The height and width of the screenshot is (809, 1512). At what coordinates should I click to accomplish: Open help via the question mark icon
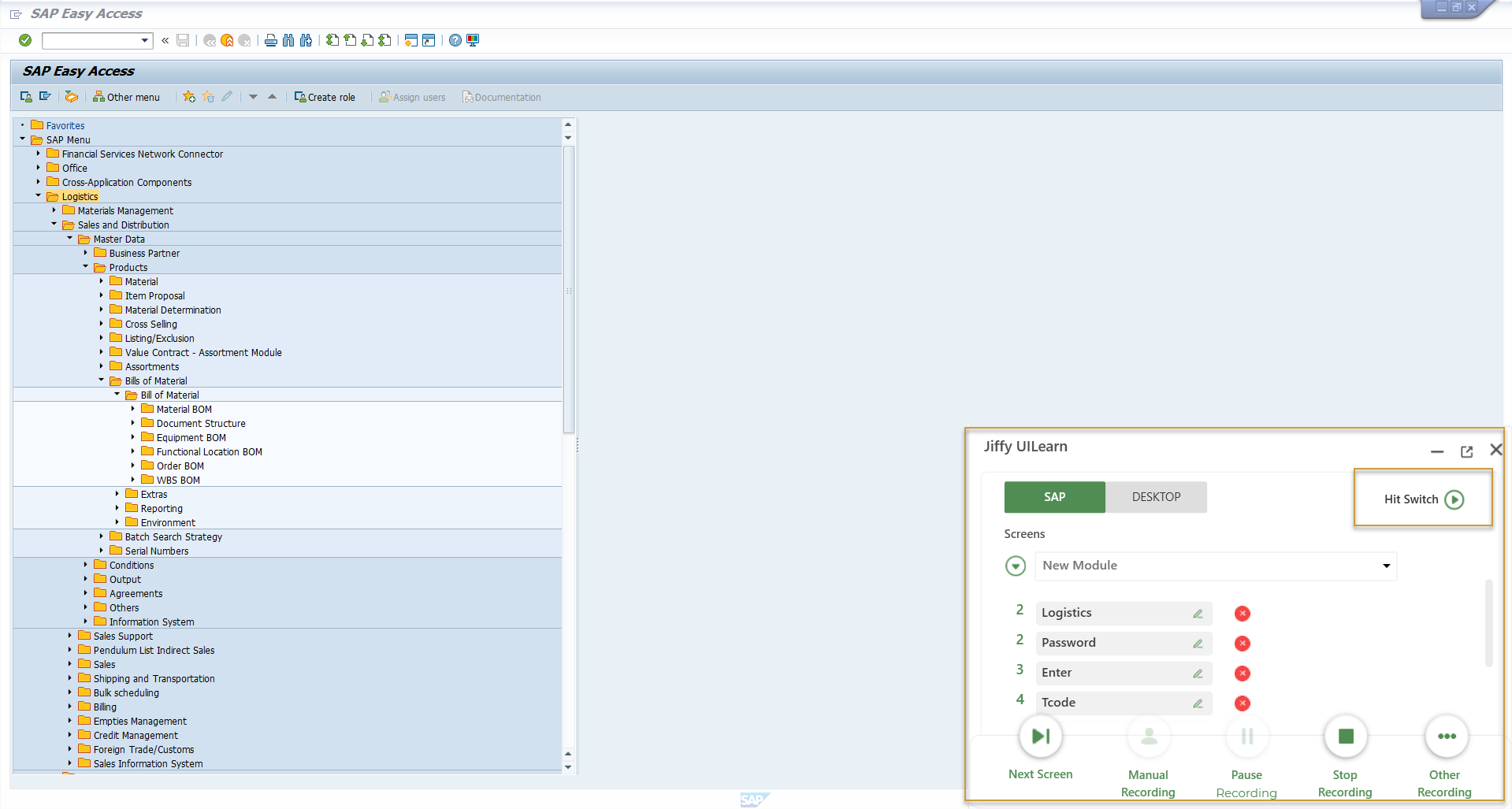(455, 40)
